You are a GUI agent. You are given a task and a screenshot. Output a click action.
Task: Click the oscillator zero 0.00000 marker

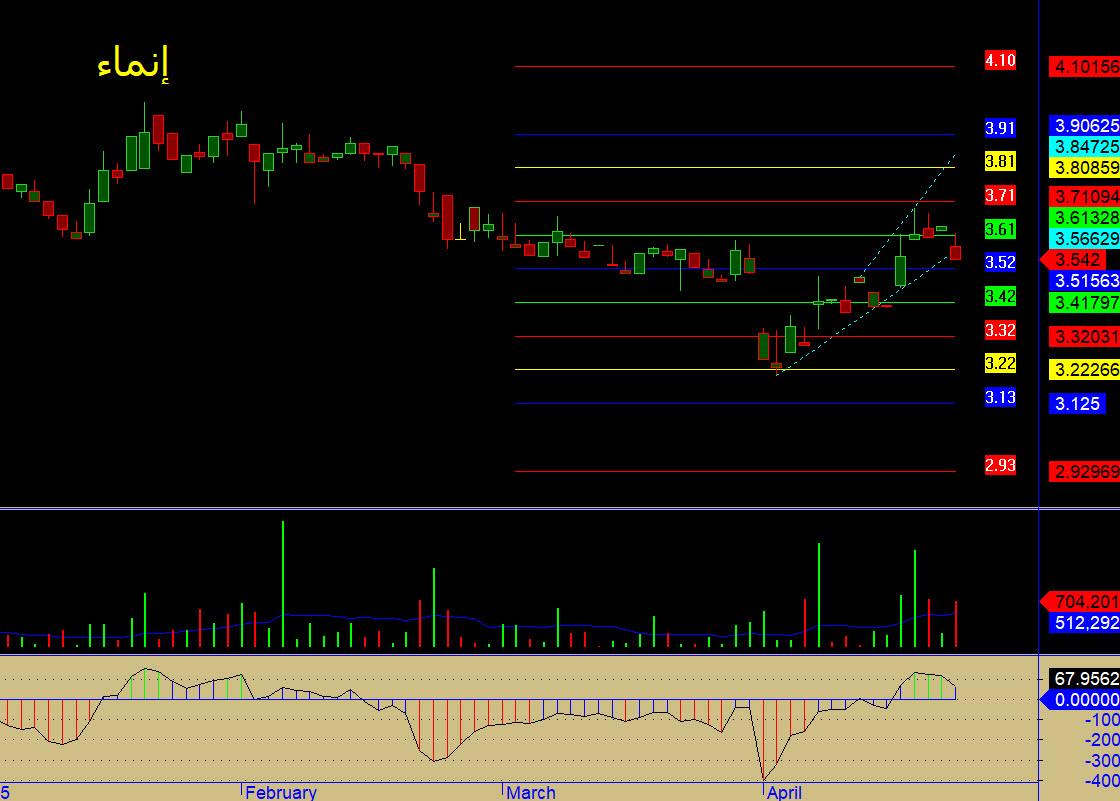(1080, 700)
